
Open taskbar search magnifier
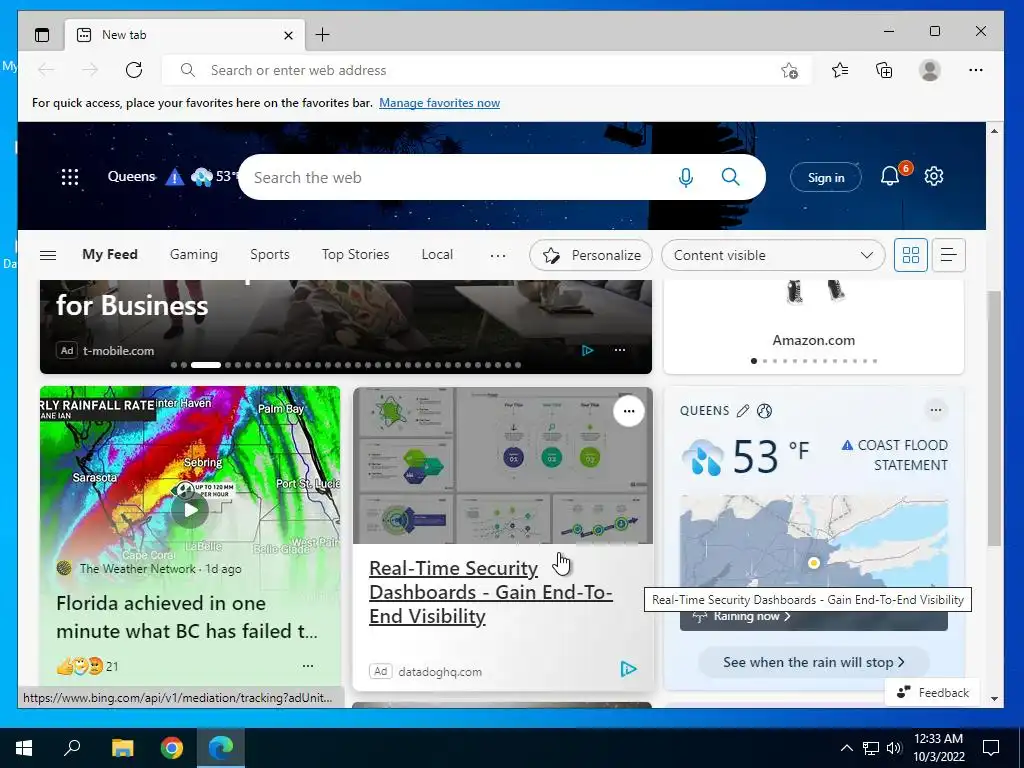(72, 748)
